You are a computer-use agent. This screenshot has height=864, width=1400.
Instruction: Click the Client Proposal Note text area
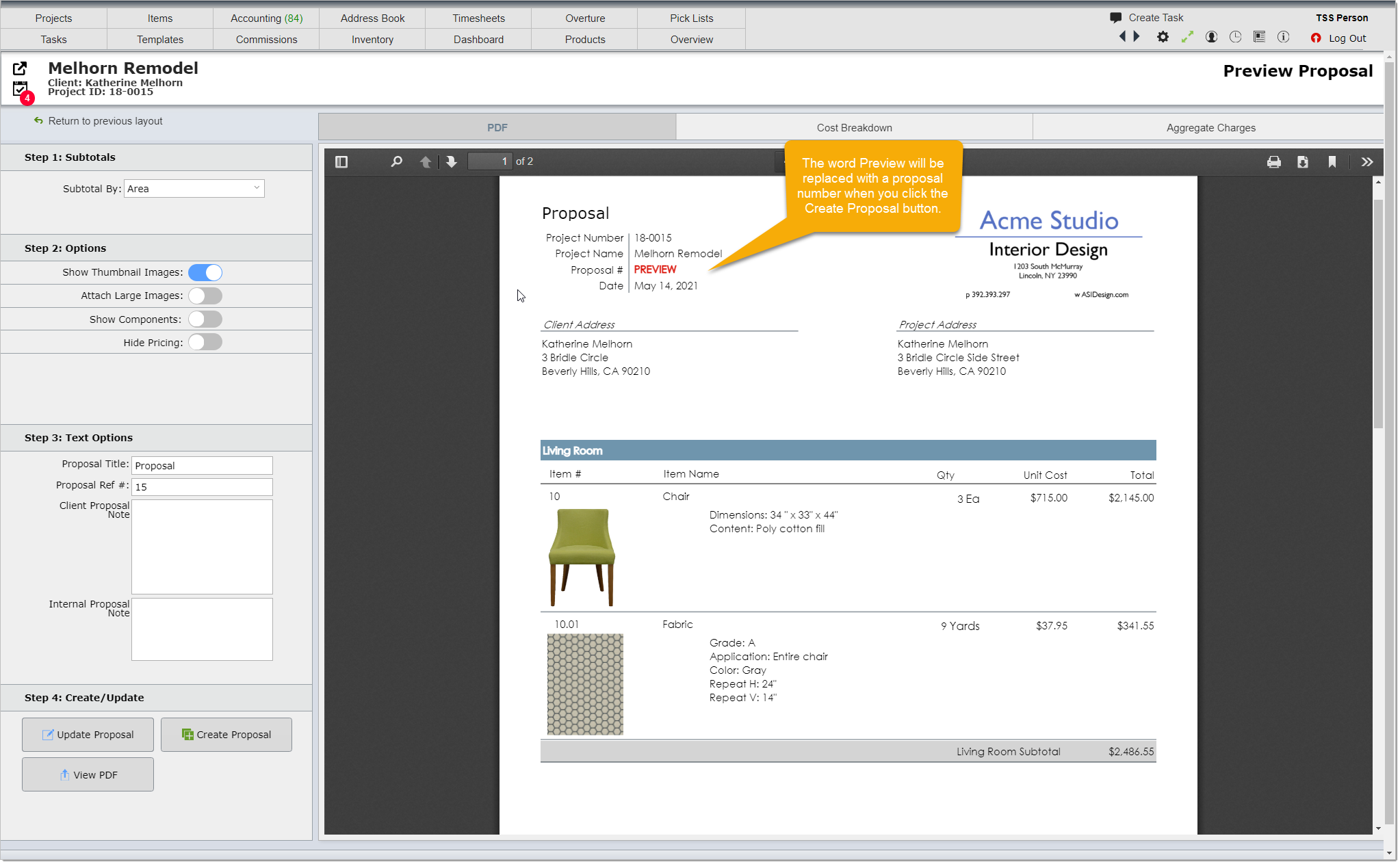(202, 547)
